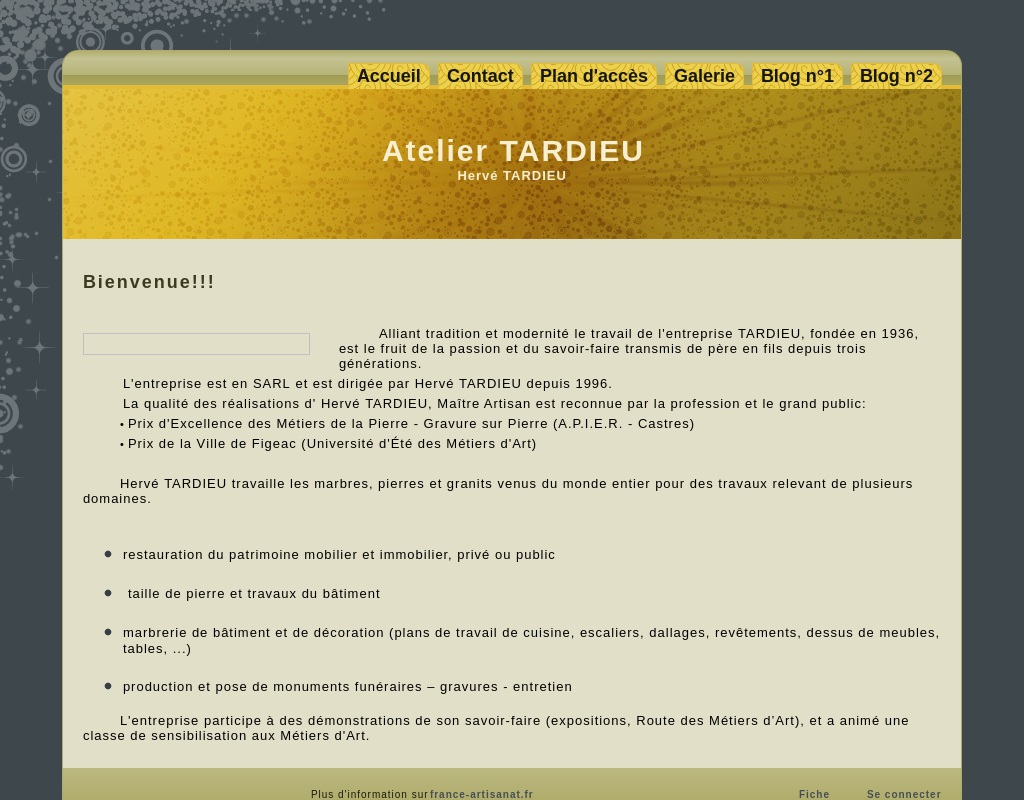Switch to the Galerie tab
Viewport: 1024px width, 800px height.
pos(704,76)
